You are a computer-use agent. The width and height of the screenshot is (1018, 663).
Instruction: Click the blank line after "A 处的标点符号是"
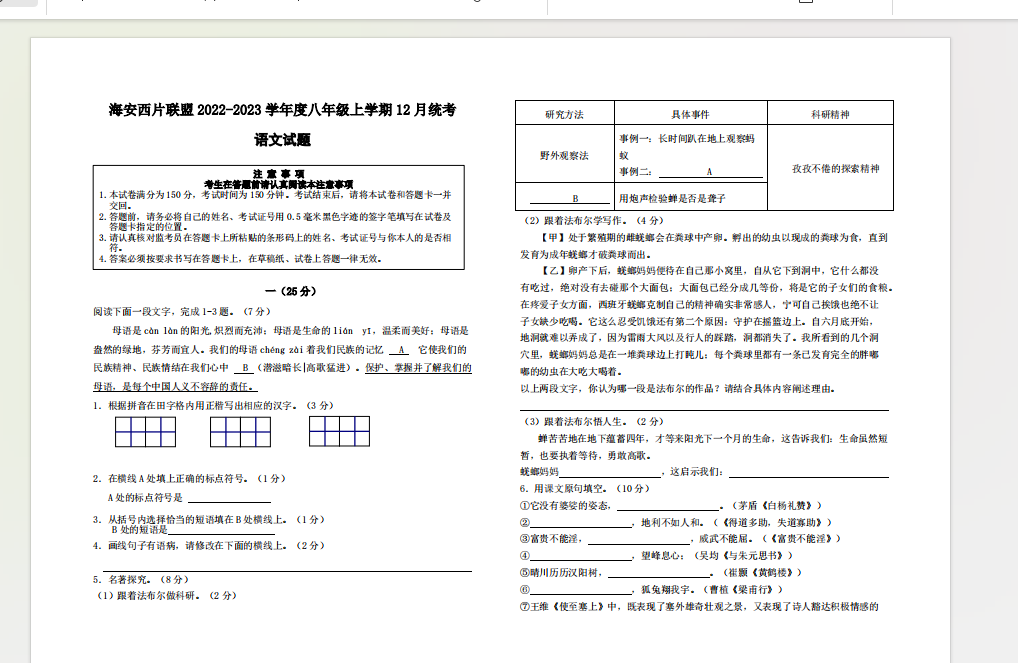[x=229, y=498]
